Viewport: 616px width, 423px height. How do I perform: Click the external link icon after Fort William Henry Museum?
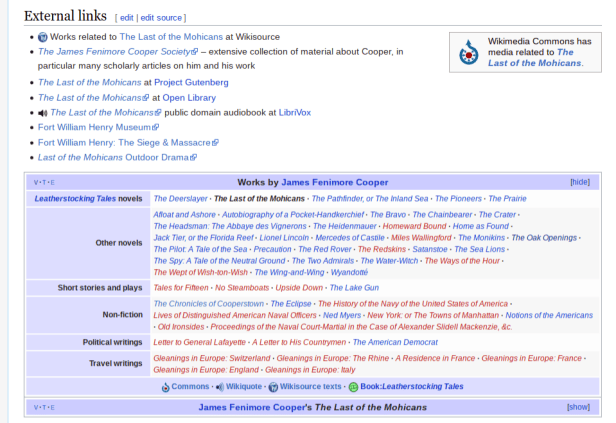(x=155, y=127)
